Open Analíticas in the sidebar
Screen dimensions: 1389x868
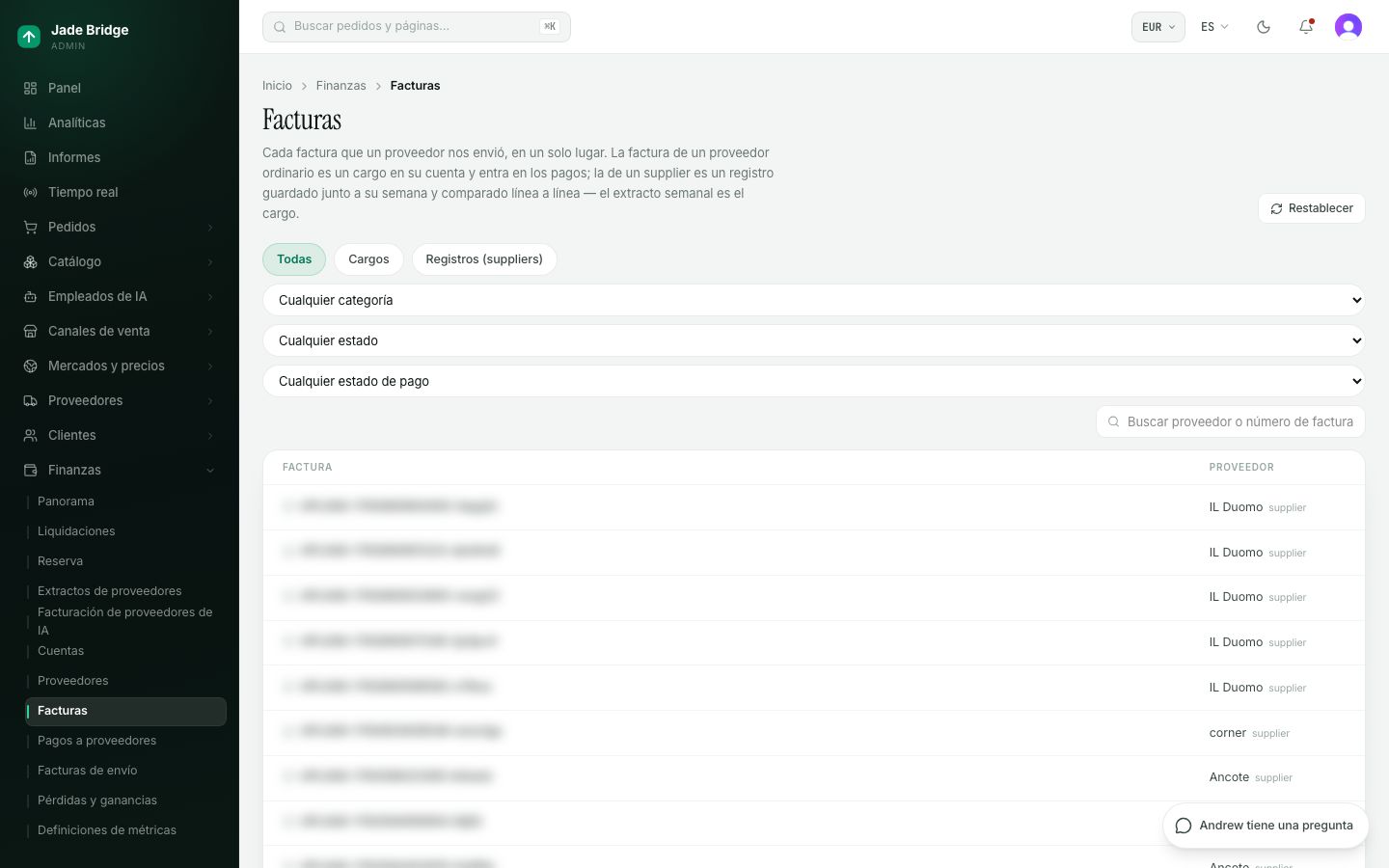point(120,122)
